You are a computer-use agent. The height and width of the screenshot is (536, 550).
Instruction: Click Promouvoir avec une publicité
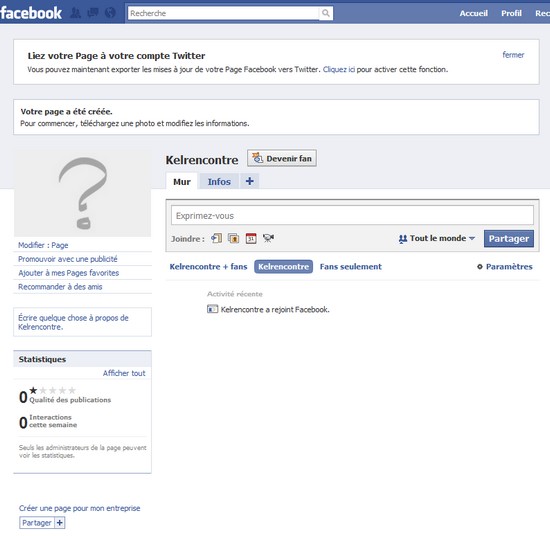click(68, 259)
